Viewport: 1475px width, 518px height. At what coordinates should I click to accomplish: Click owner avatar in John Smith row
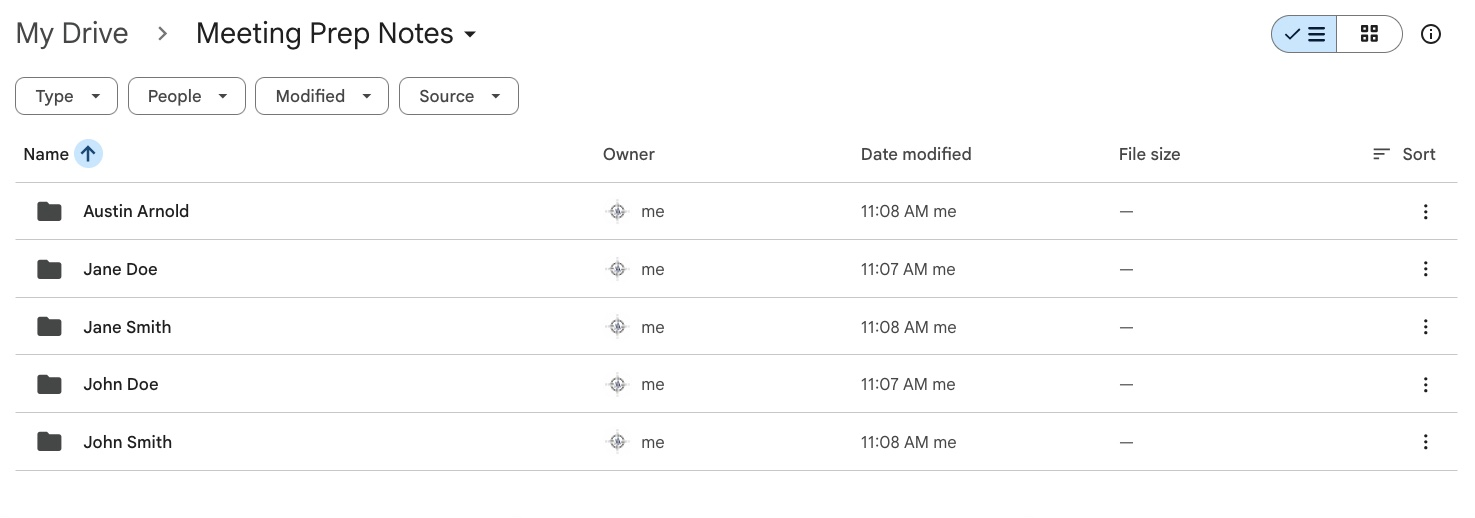point(617,442)
